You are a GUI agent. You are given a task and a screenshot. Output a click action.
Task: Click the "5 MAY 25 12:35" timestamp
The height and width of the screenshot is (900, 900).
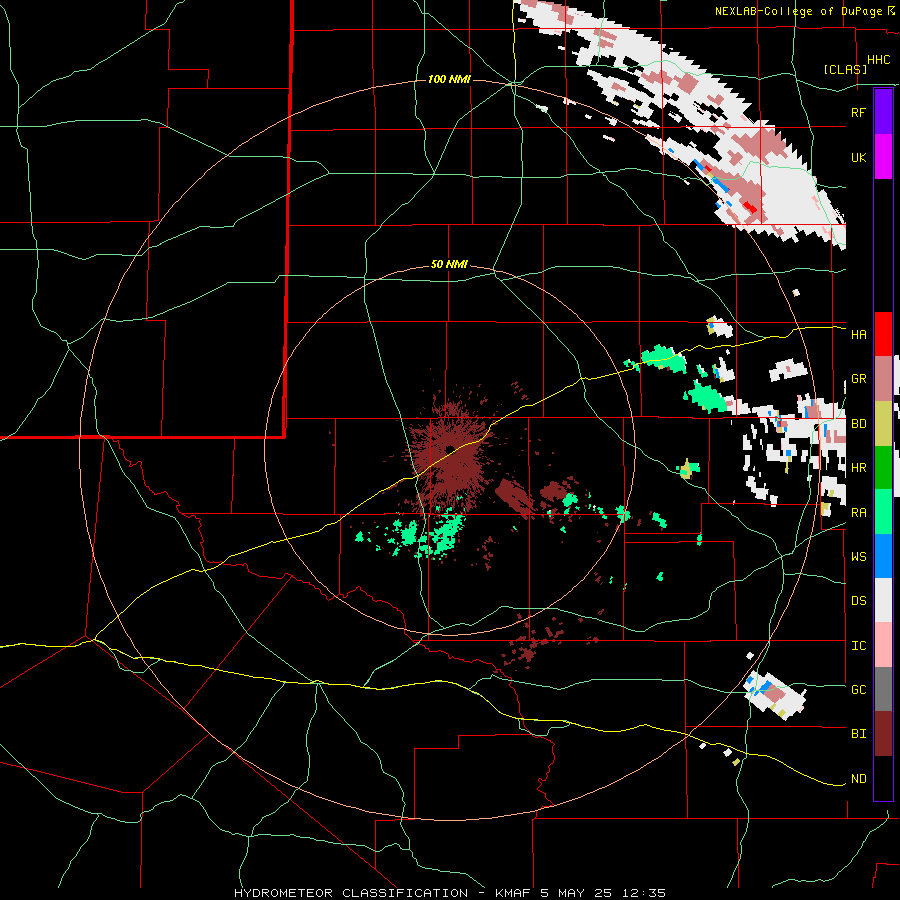(x=603, y=893)
